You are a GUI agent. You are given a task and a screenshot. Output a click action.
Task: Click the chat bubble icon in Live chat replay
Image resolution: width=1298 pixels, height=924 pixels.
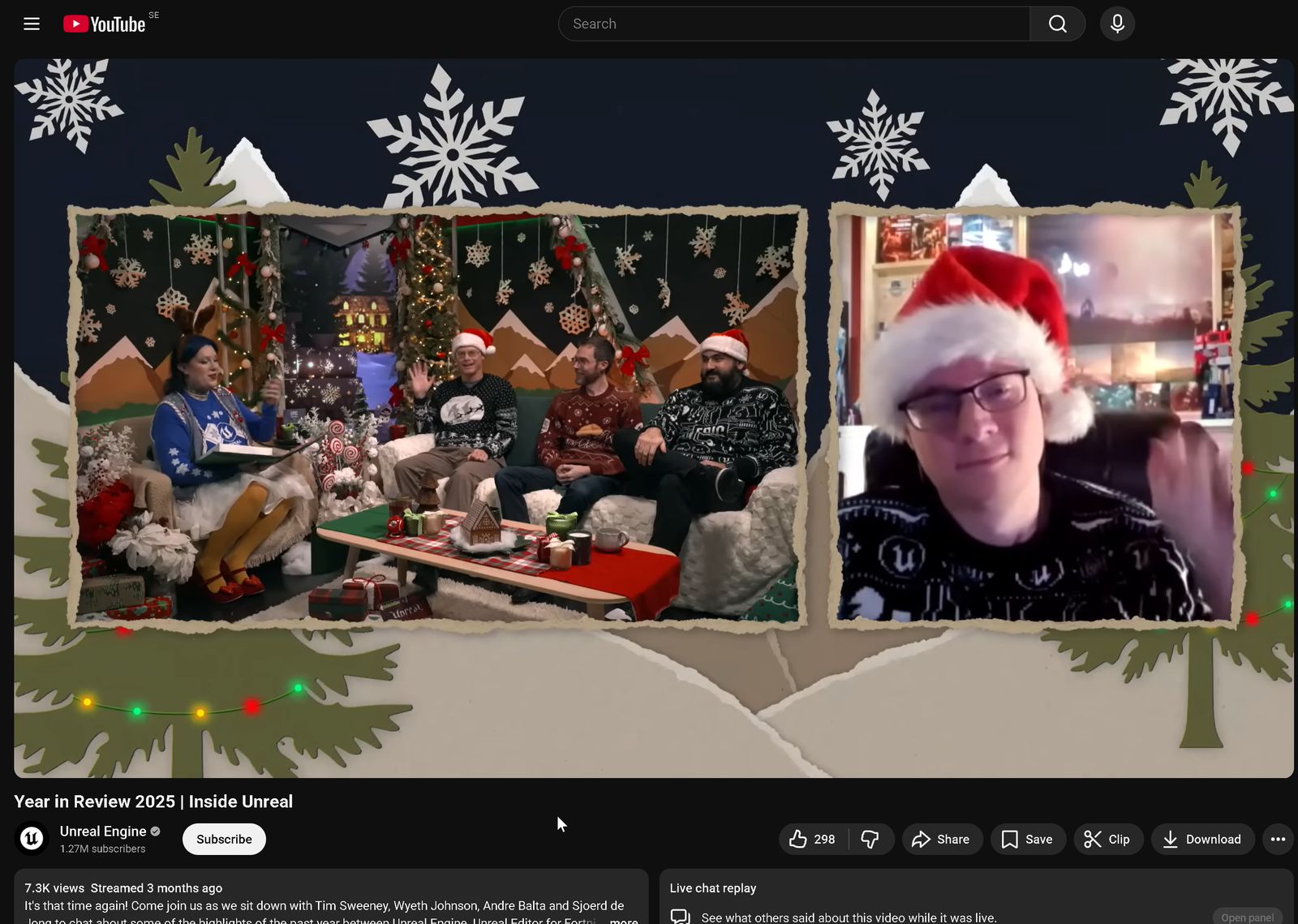point(680,917)
